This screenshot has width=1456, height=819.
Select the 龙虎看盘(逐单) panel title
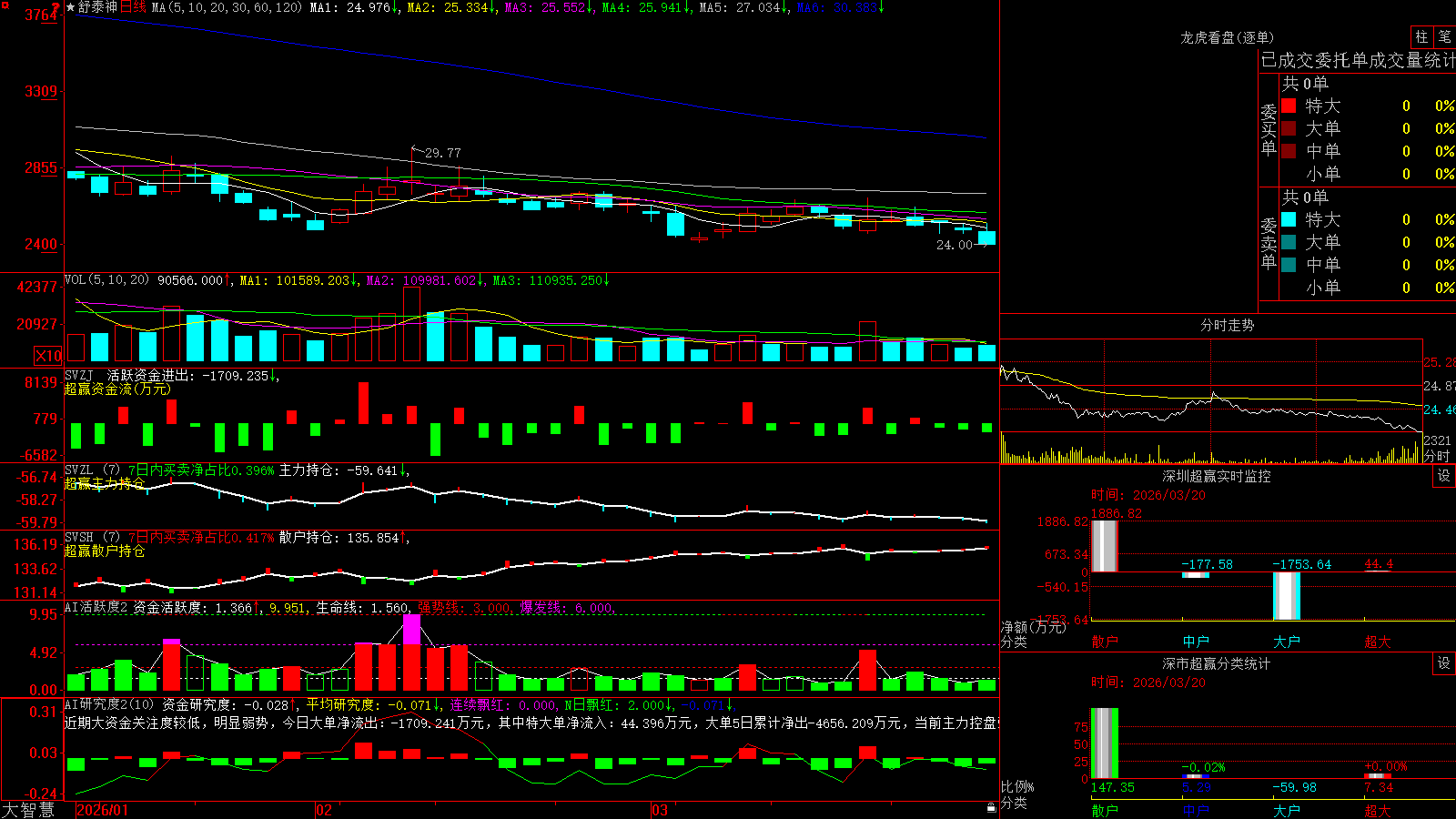click(x=1227, y=37)
